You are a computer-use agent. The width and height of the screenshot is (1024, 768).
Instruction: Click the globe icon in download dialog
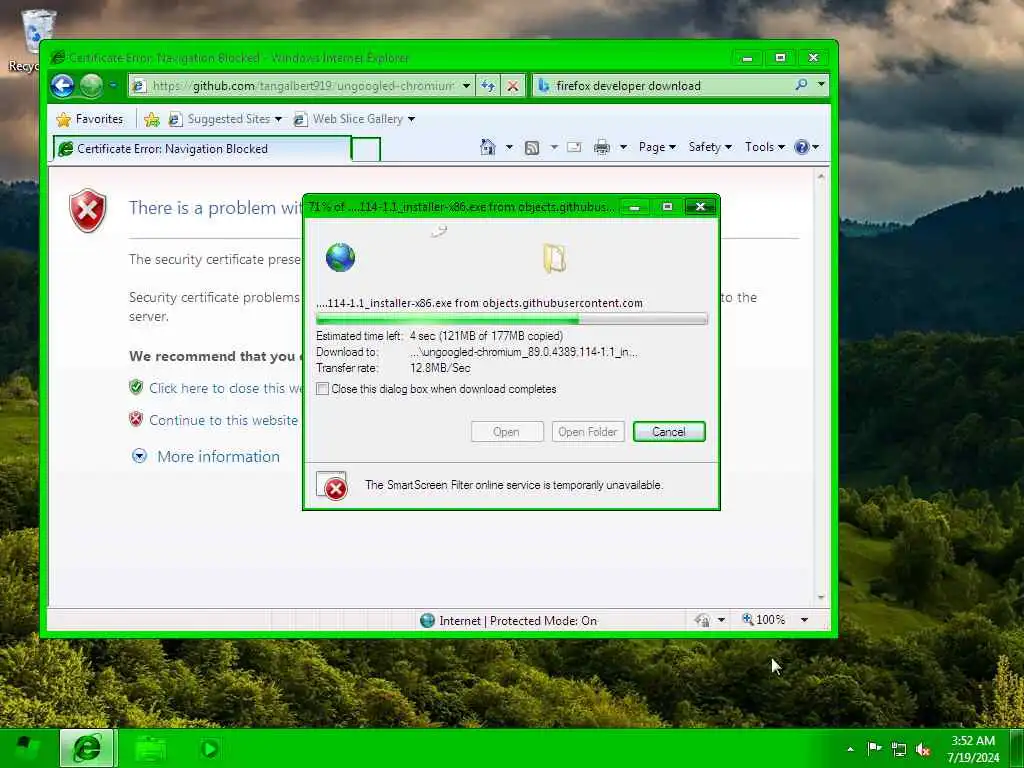[x=340, y=257]
